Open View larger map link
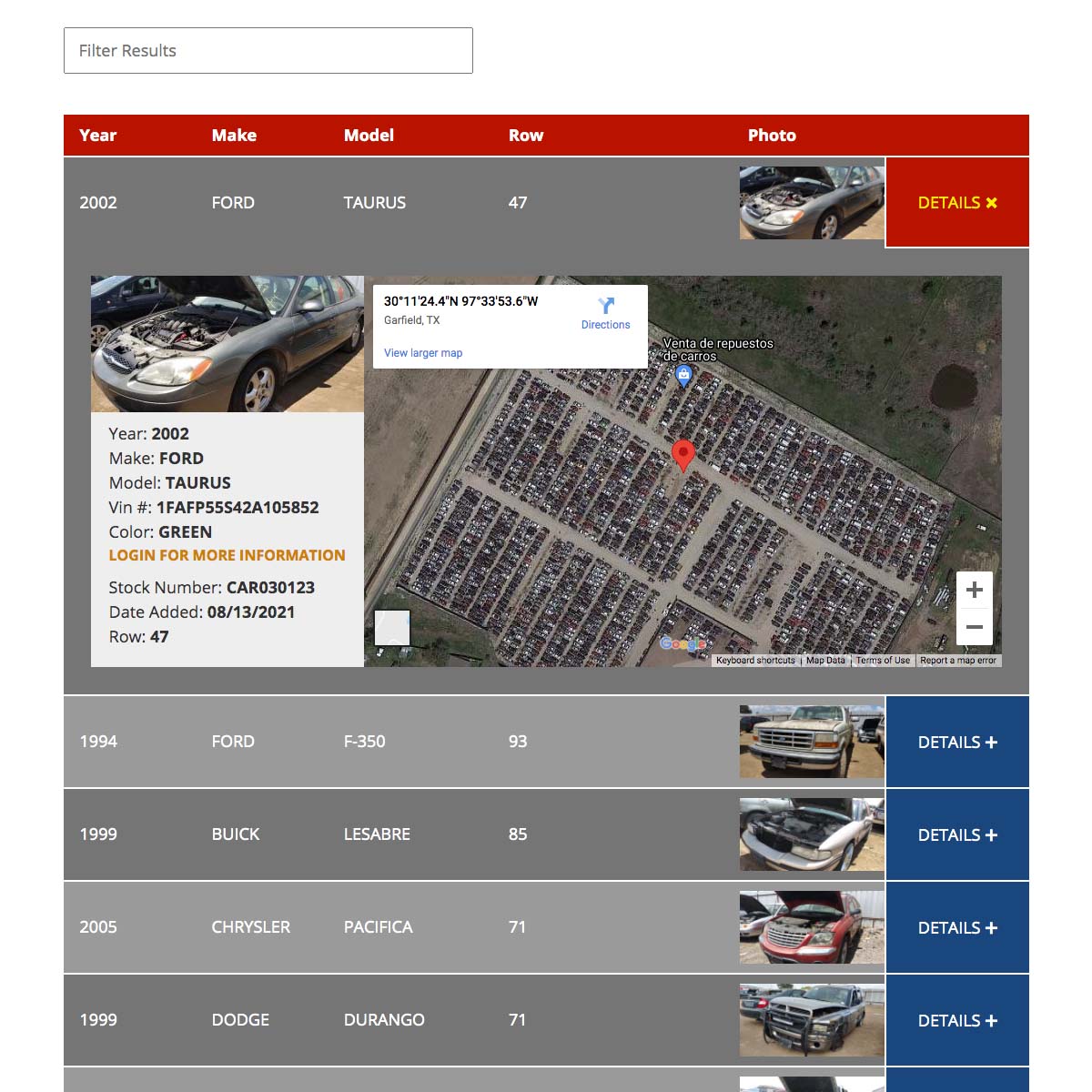1092x1092 pixels. point(423,353)
